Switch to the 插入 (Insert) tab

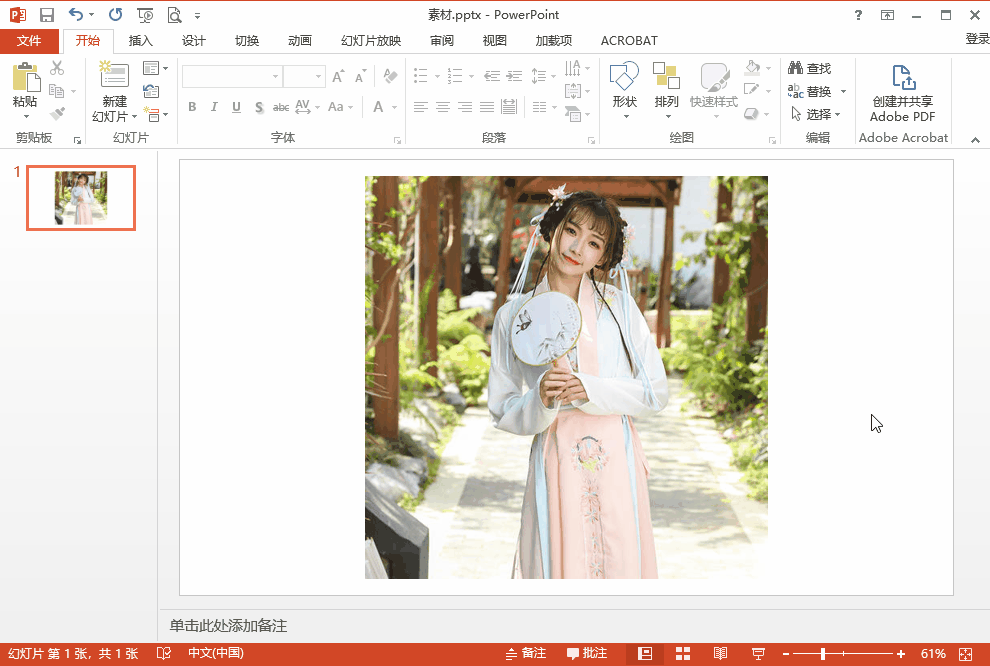pyautogui.click(x=140, y=41)
